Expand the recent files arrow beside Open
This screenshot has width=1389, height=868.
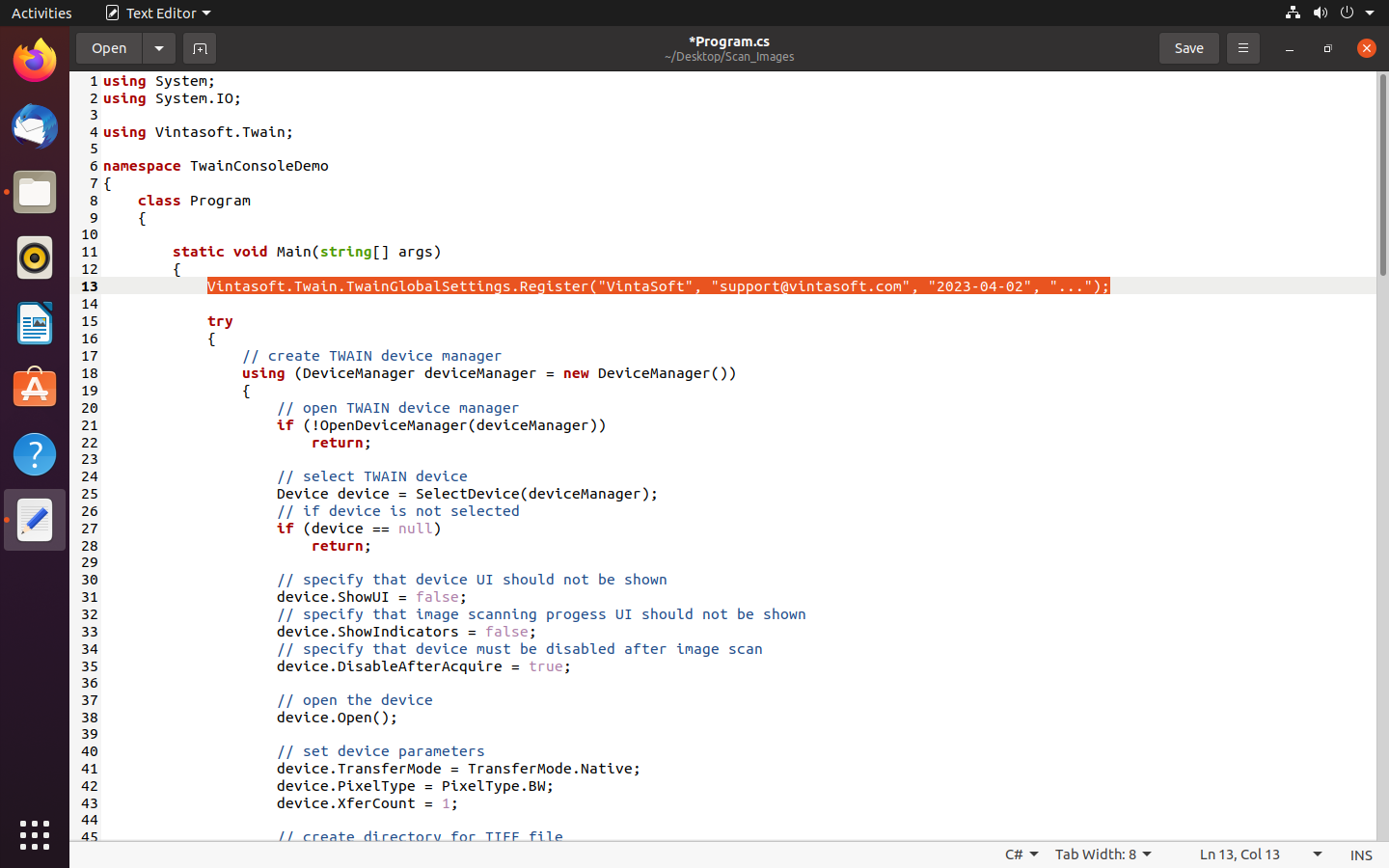tap(159, 48)
